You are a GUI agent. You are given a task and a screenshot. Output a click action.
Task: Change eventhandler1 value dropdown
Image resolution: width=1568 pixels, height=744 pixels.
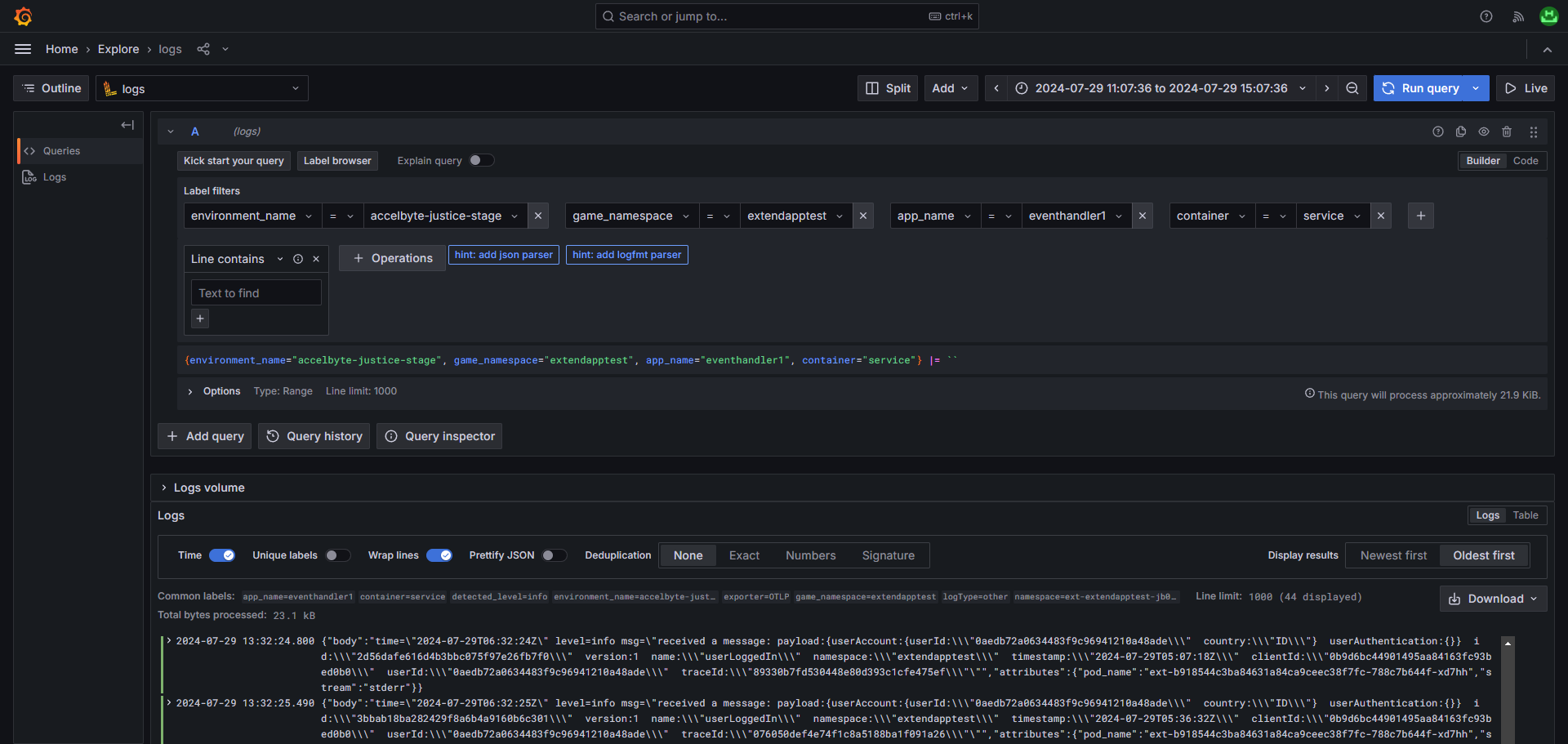(1076, 216)
